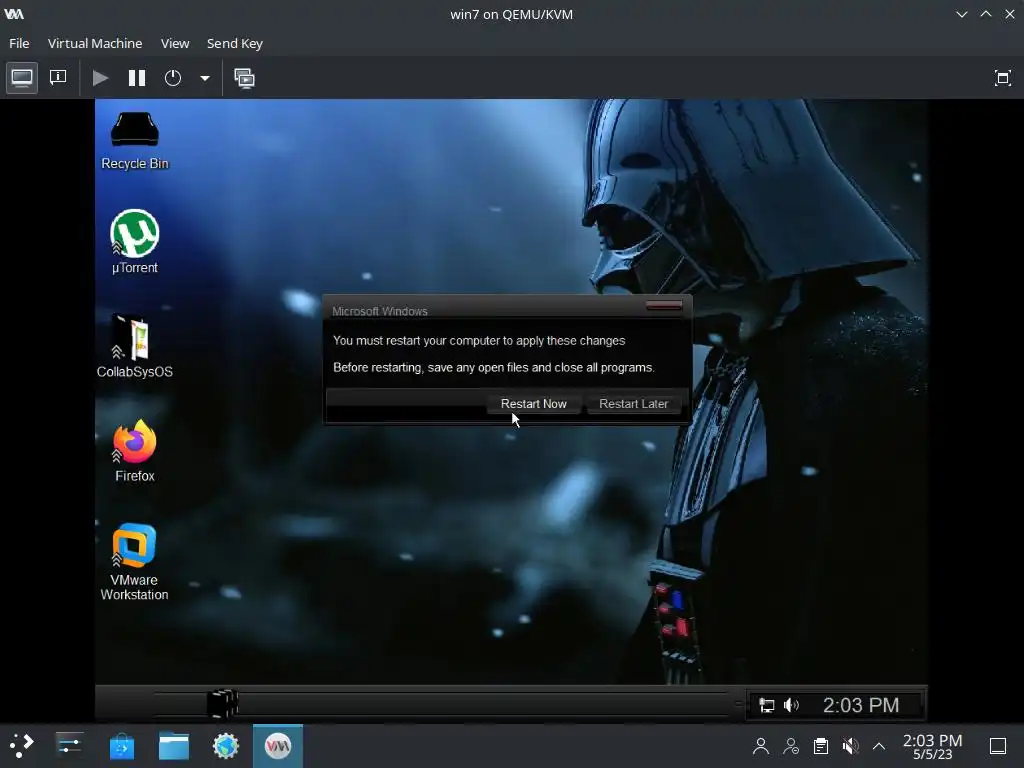
Task: Switch the viewer to fullscreen mode
Action: click(1002, 78)
